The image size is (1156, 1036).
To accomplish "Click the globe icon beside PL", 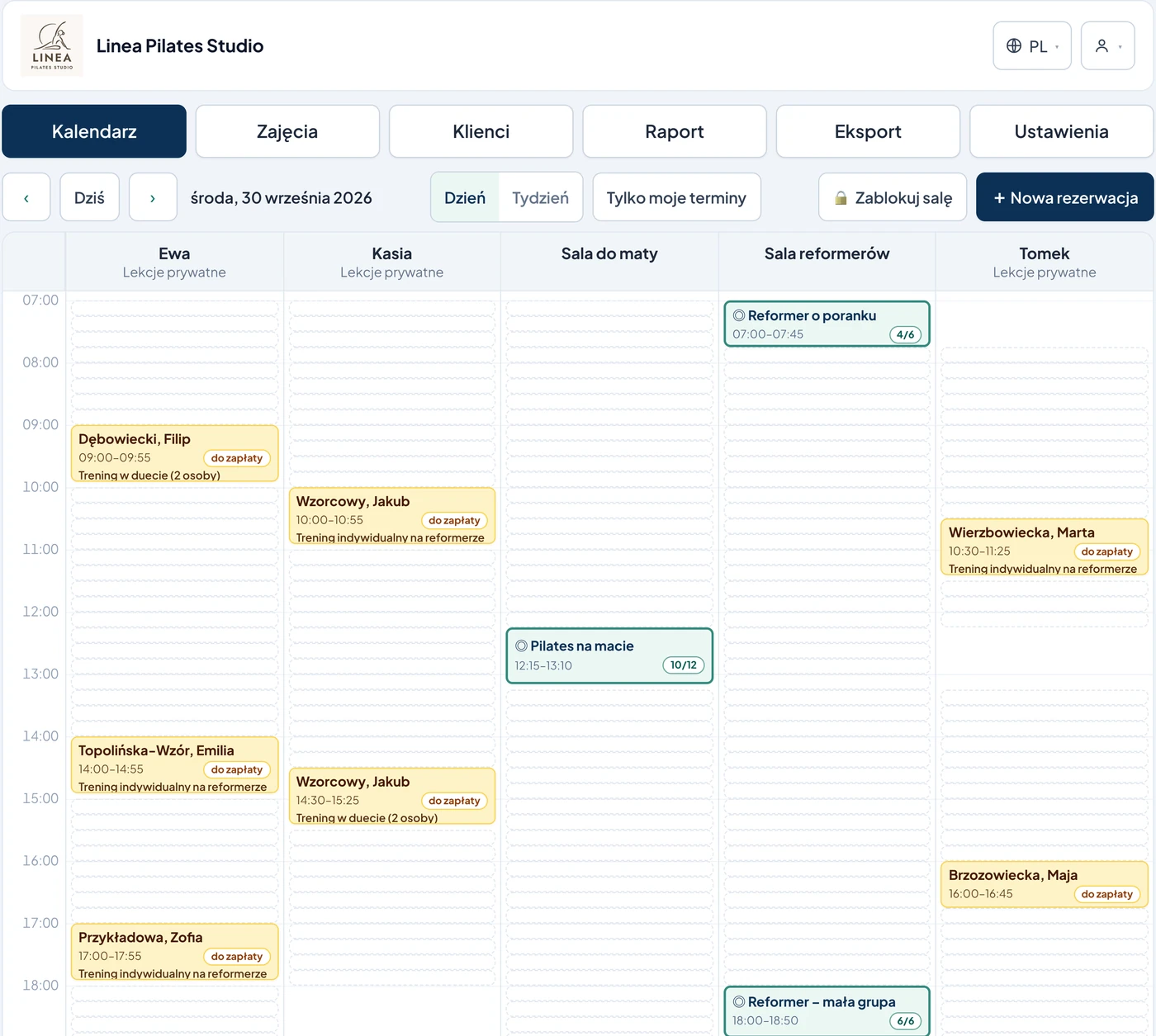I will pos(1014,46).
